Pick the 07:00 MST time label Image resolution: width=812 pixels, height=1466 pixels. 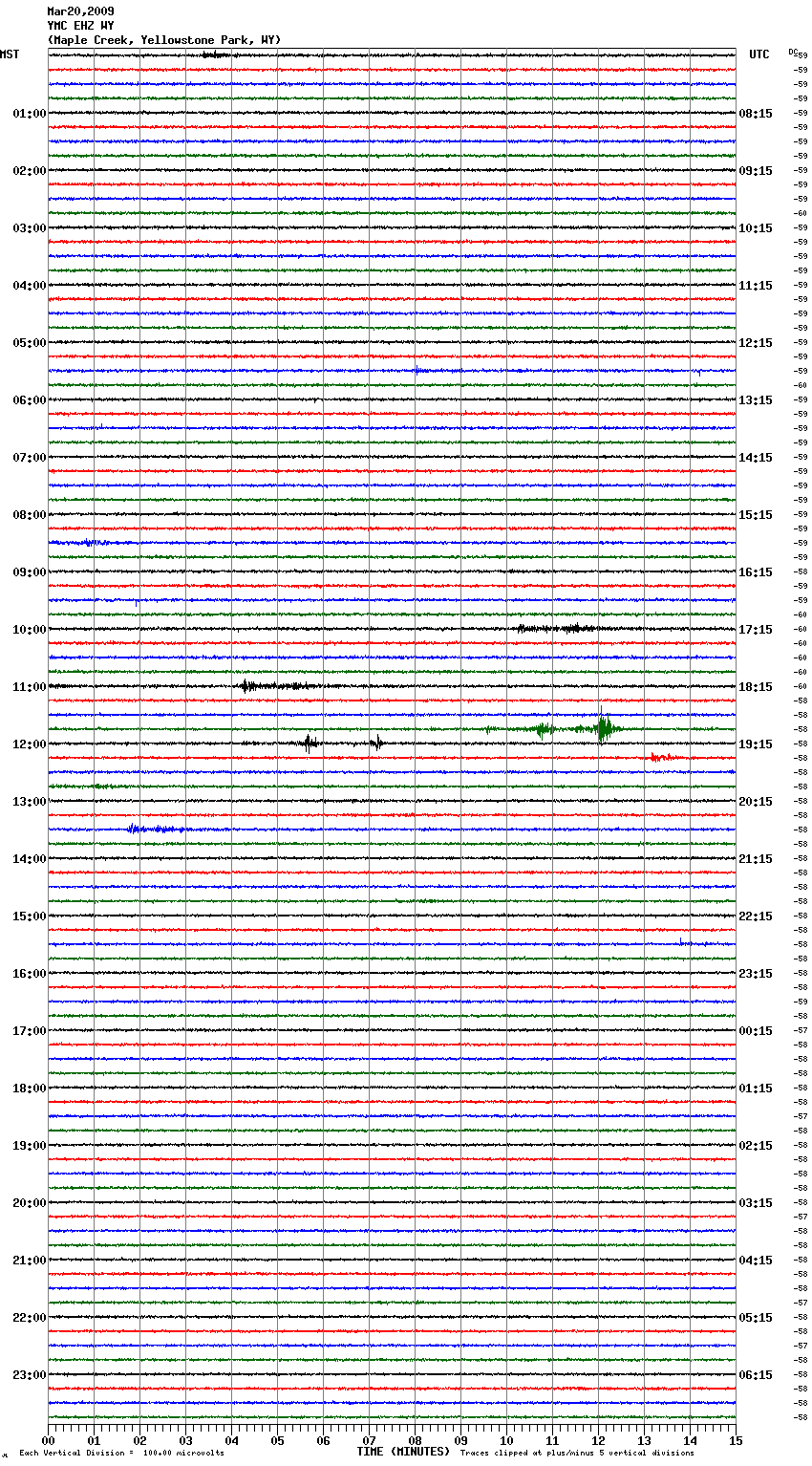[30, 458]
